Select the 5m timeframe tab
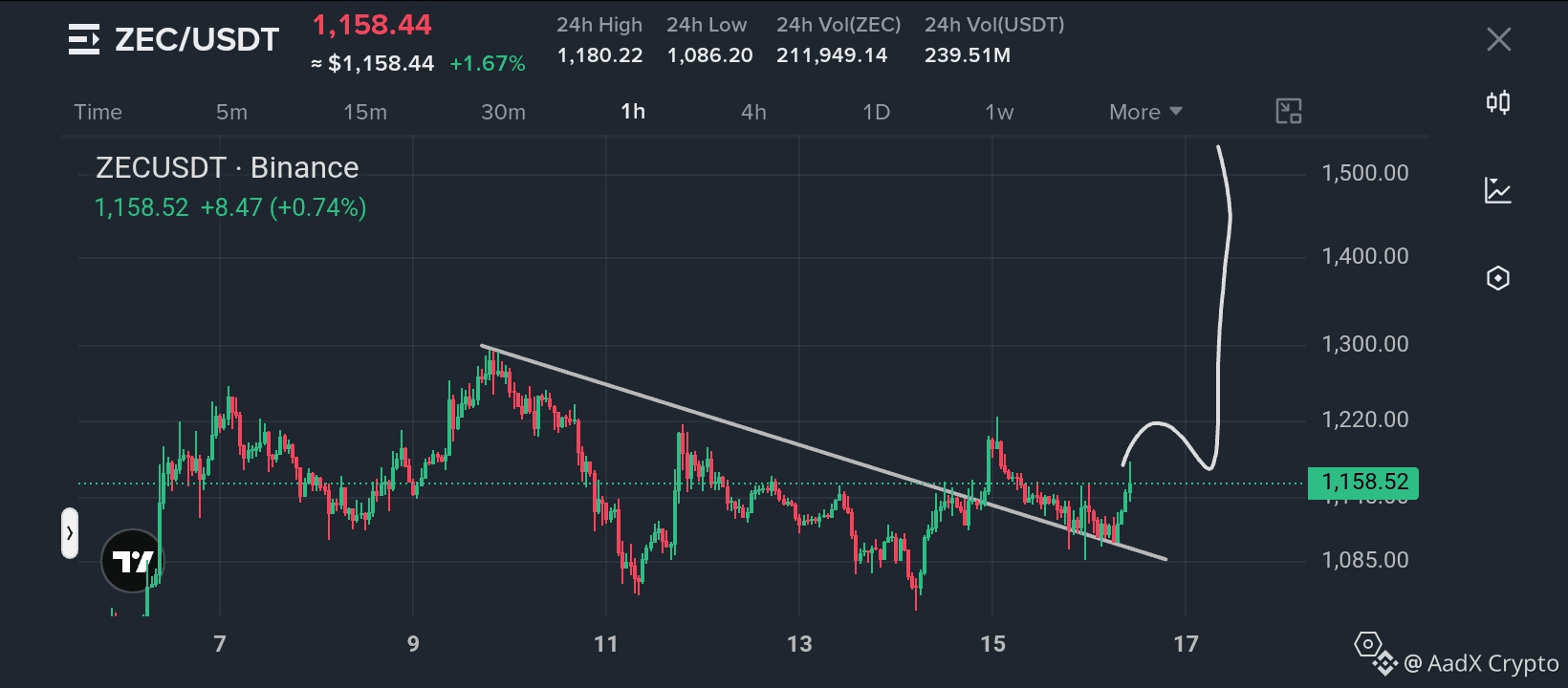The width and height of the screenshot is (1568, 688). click(231, 112)
